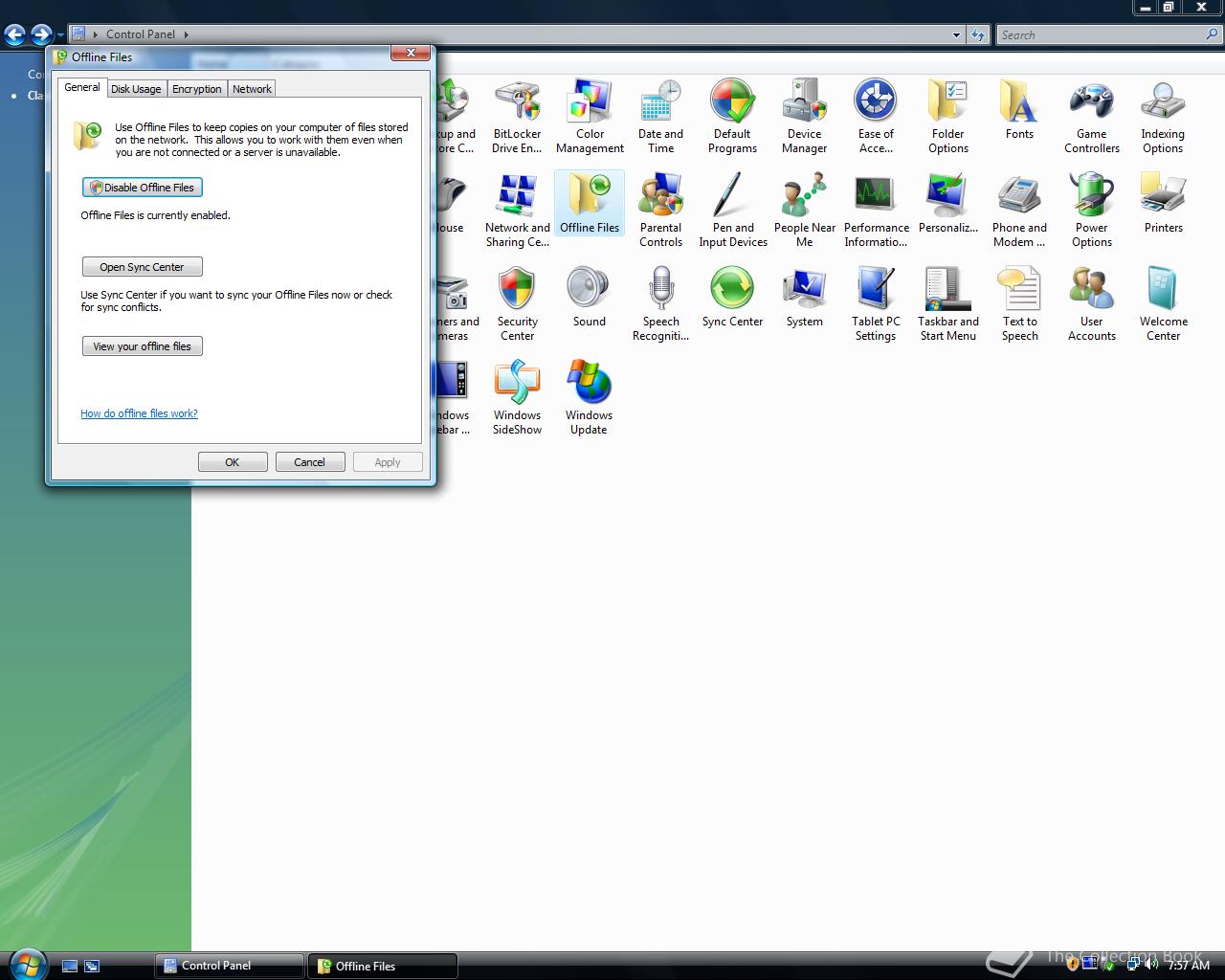The image size is (1225, 980).
Task: Close the Offline Files dialog
Action: 411,53
